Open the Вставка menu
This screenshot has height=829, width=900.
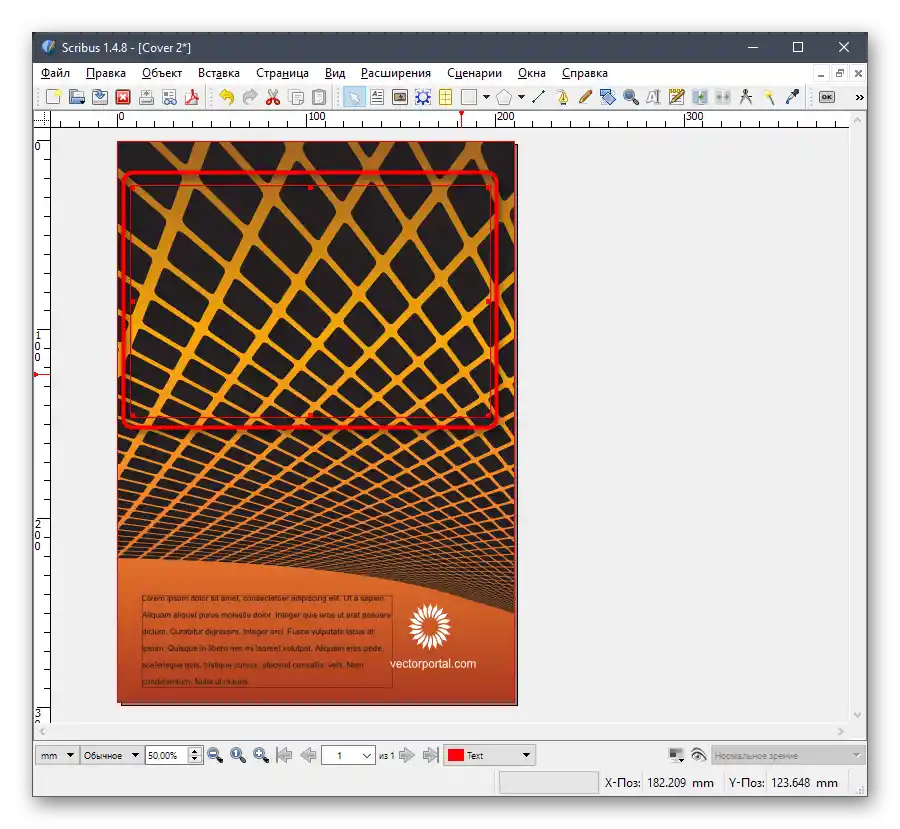click(x=218, y=73)
